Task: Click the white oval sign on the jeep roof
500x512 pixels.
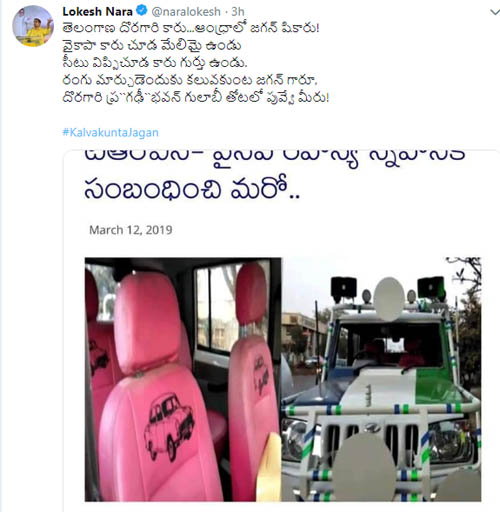Action: 389,299
